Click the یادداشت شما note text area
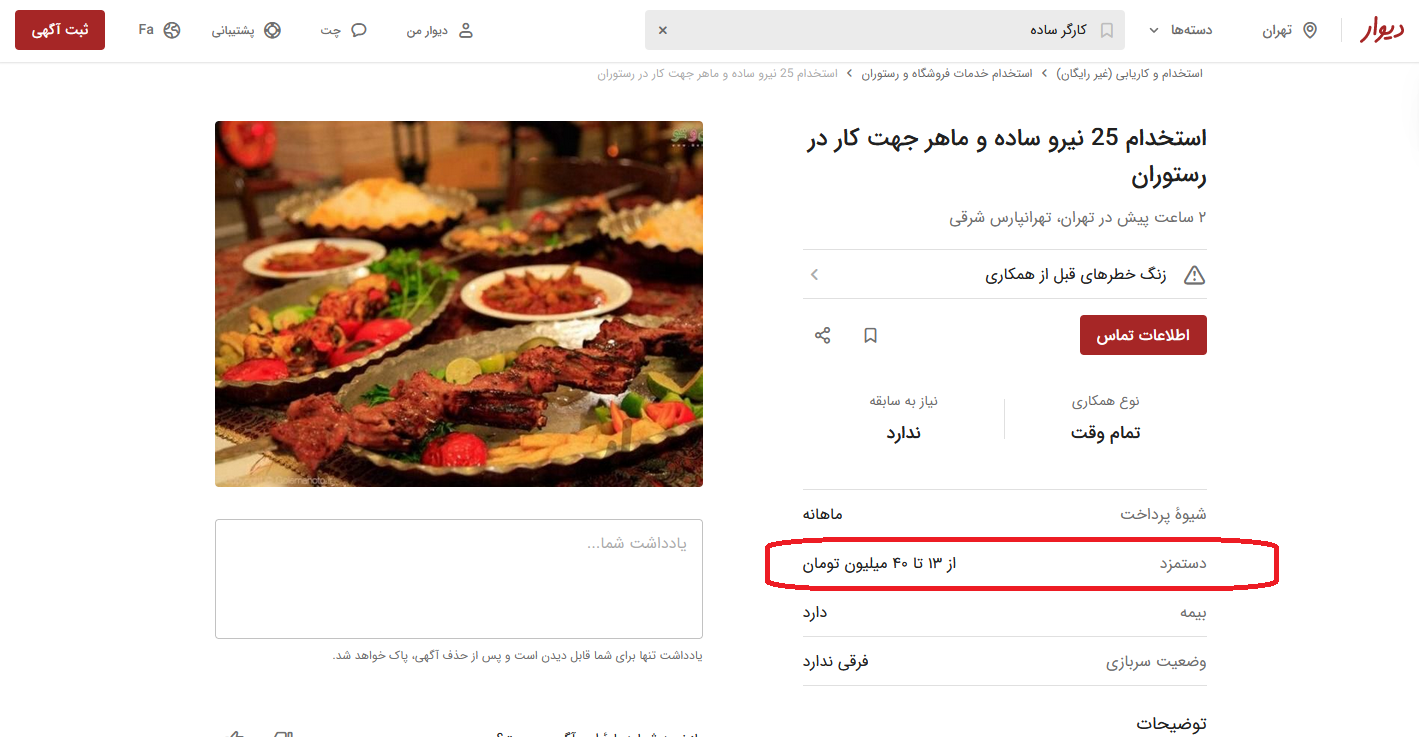Viewport: 1419px width, 737px height. tap(459, 579)
